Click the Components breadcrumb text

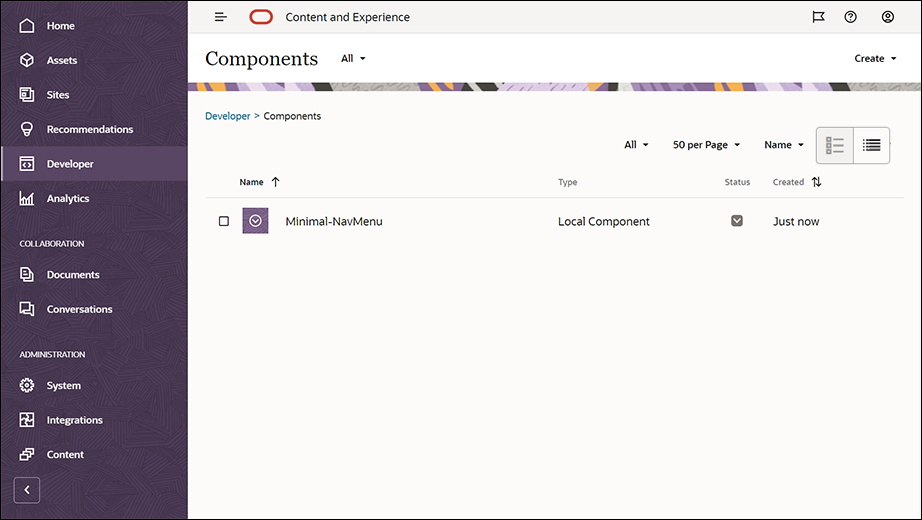(292, 116)
